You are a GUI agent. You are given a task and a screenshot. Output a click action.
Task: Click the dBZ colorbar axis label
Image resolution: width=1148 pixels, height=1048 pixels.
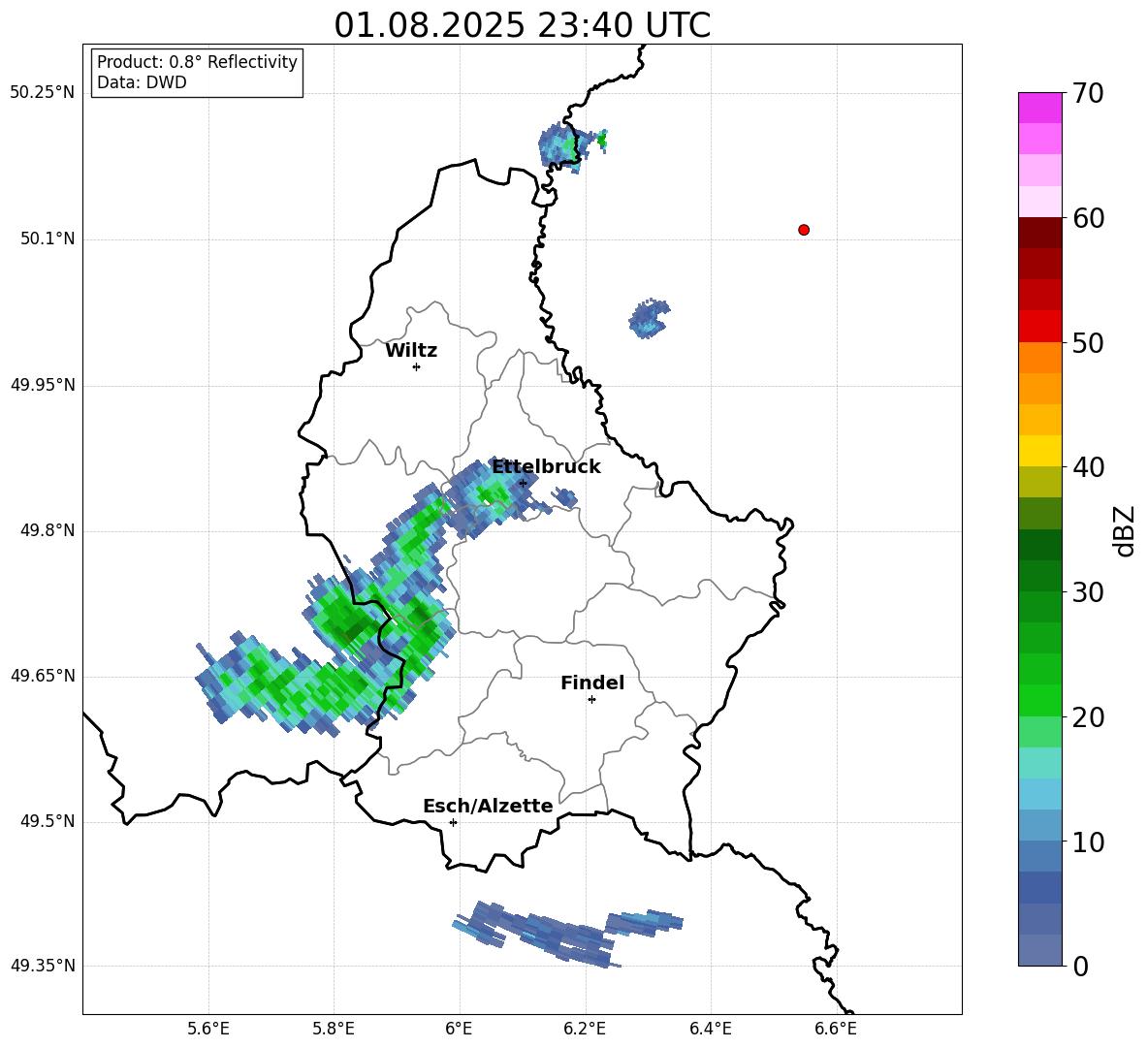[x=1126, y=530]
